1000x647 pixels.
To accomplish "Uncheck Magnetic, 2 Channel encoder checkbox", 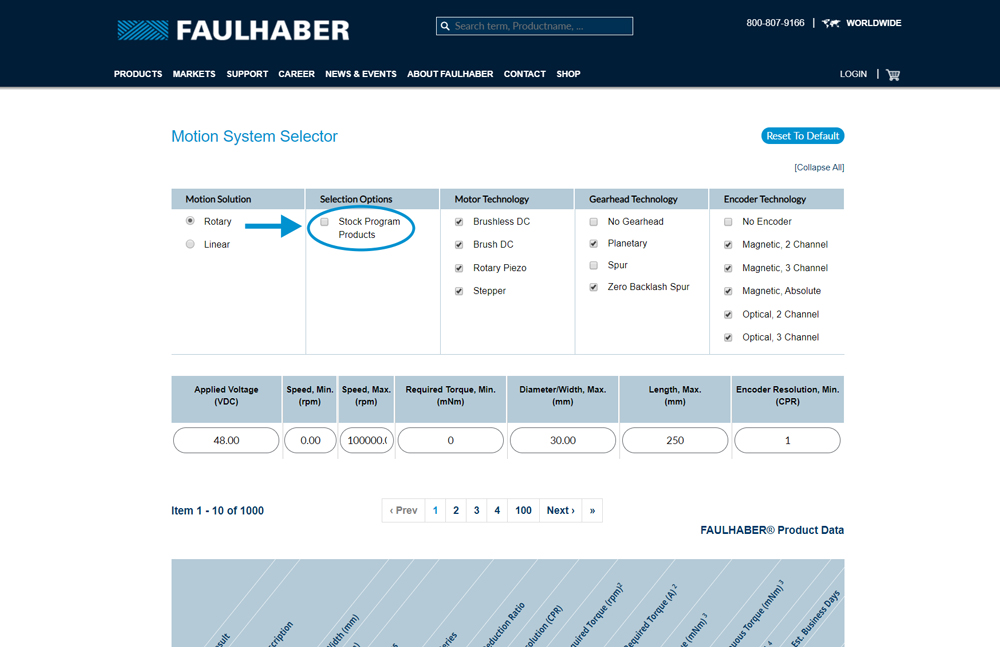I will (x=728, y=244).
